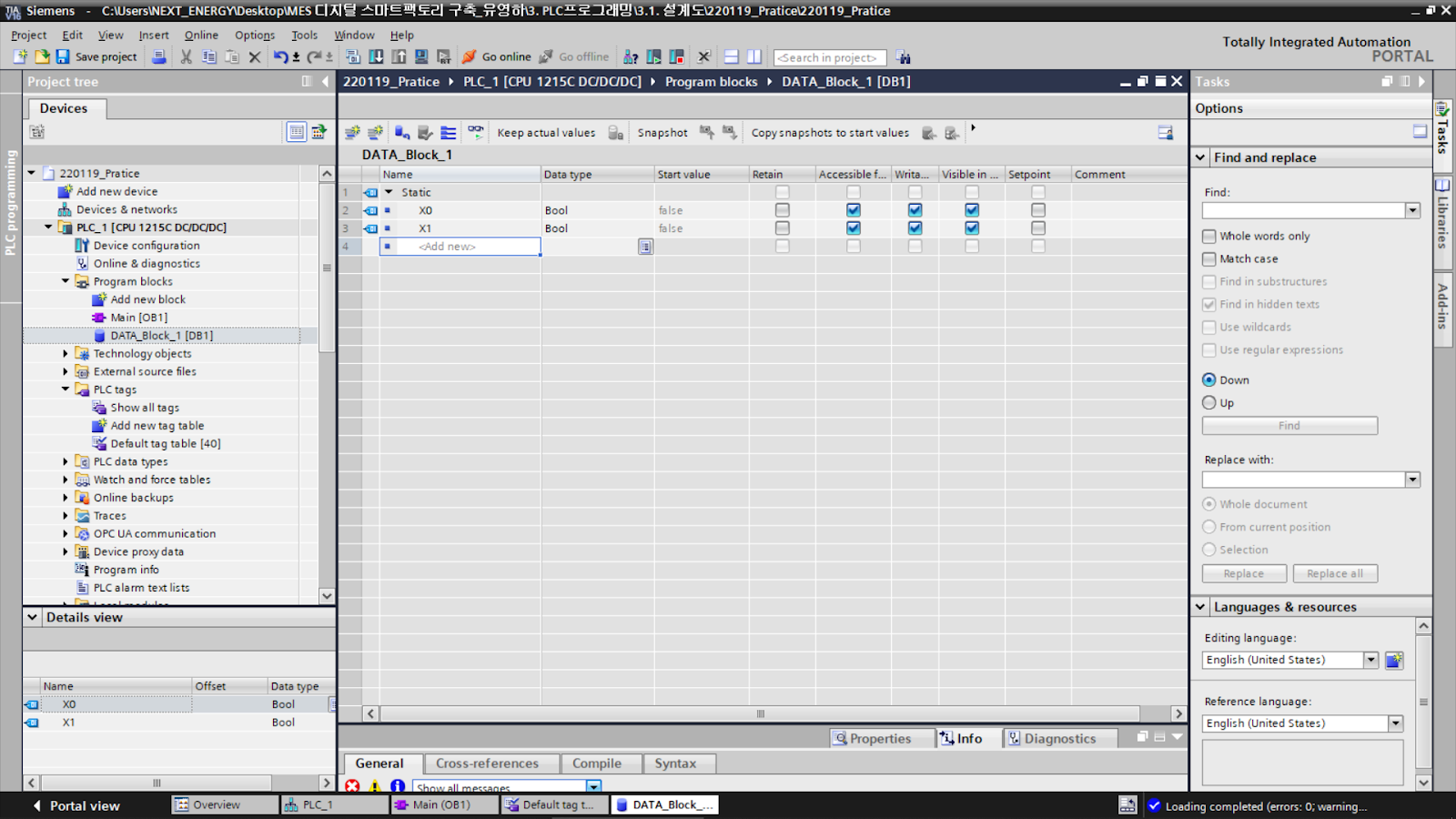Viewport: 1456px width, 819px height.
Task: Open Editing language dropdown
Action: pyautogui.click(x=1370, y=660)
